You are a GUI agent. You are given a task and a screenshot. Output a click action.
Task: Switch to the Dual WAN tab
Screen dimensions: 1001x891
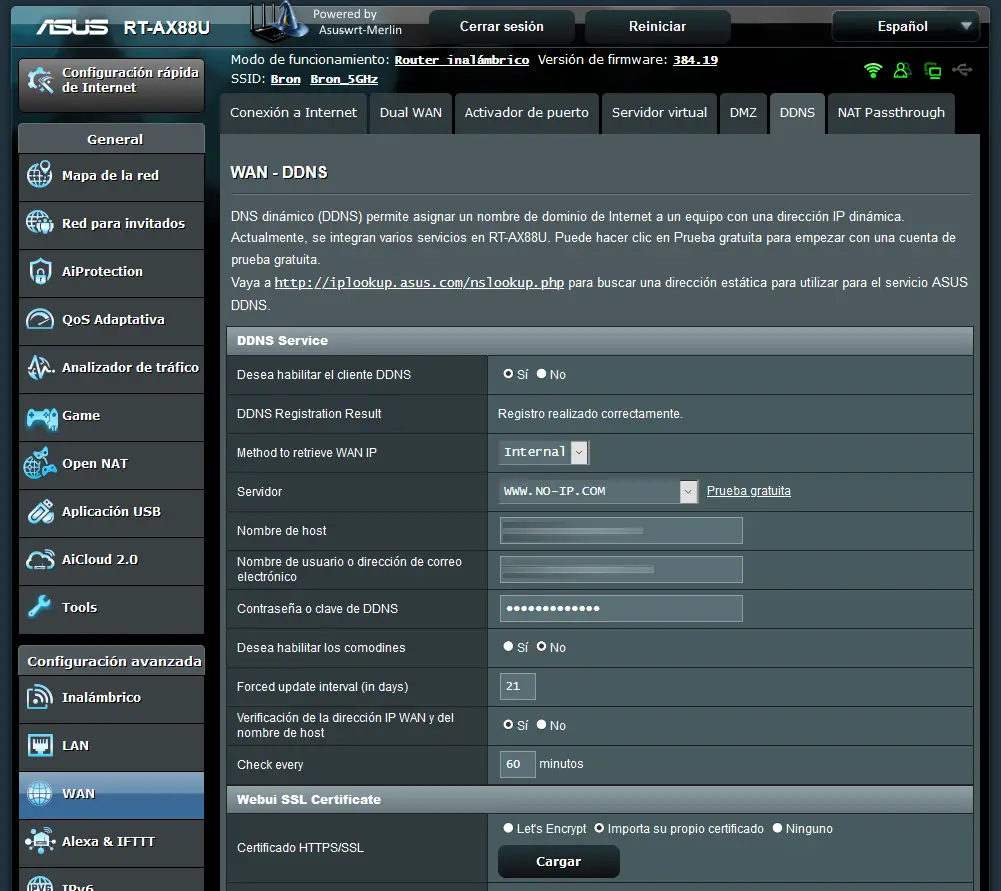click(x=410, y=113)
